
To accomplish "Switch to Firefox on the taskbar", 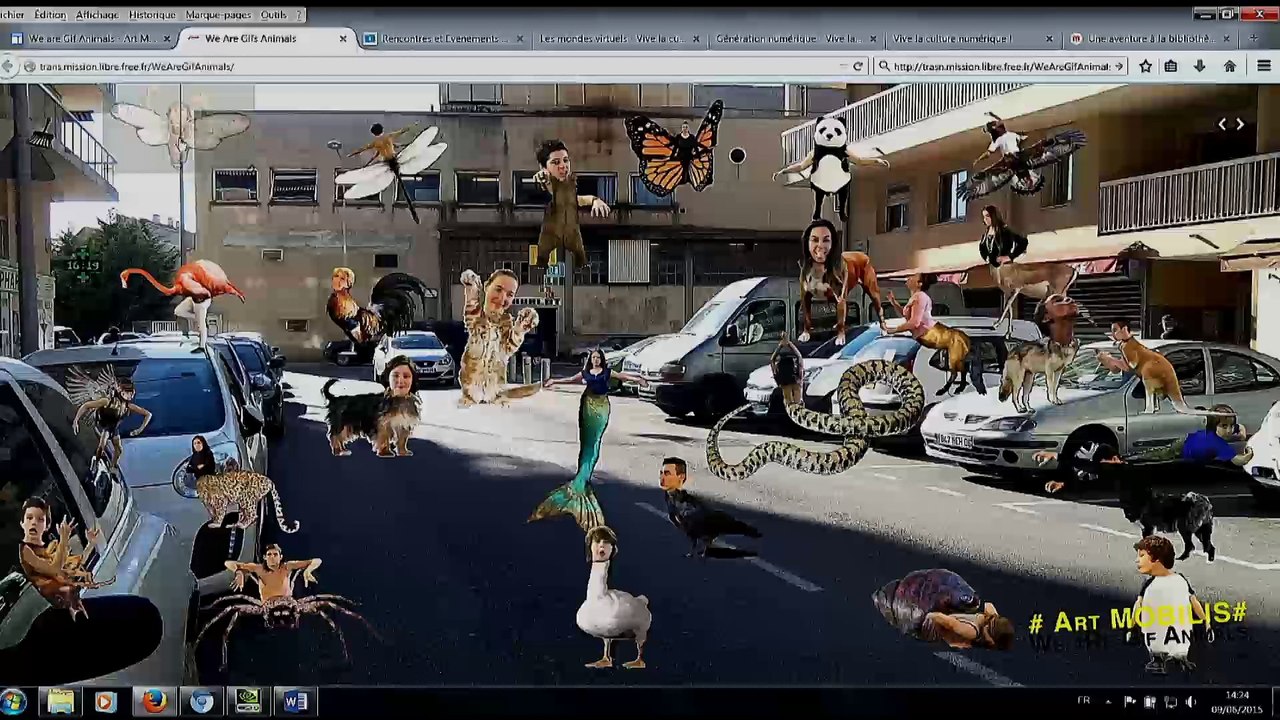I will 154,702.
